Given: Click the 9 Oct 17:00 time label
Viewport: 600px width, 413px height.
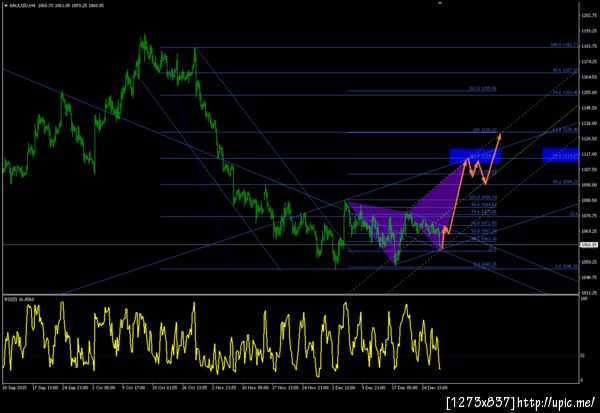Looking at the screenshot, I should click(x=134, y=388).
